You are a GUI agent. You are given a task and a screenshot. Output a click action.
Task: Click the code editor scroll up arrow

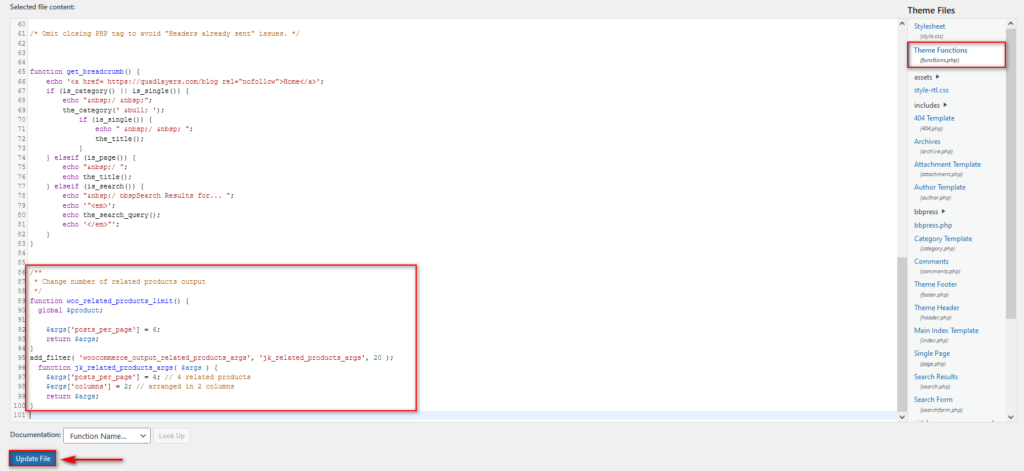click(903, 24)
